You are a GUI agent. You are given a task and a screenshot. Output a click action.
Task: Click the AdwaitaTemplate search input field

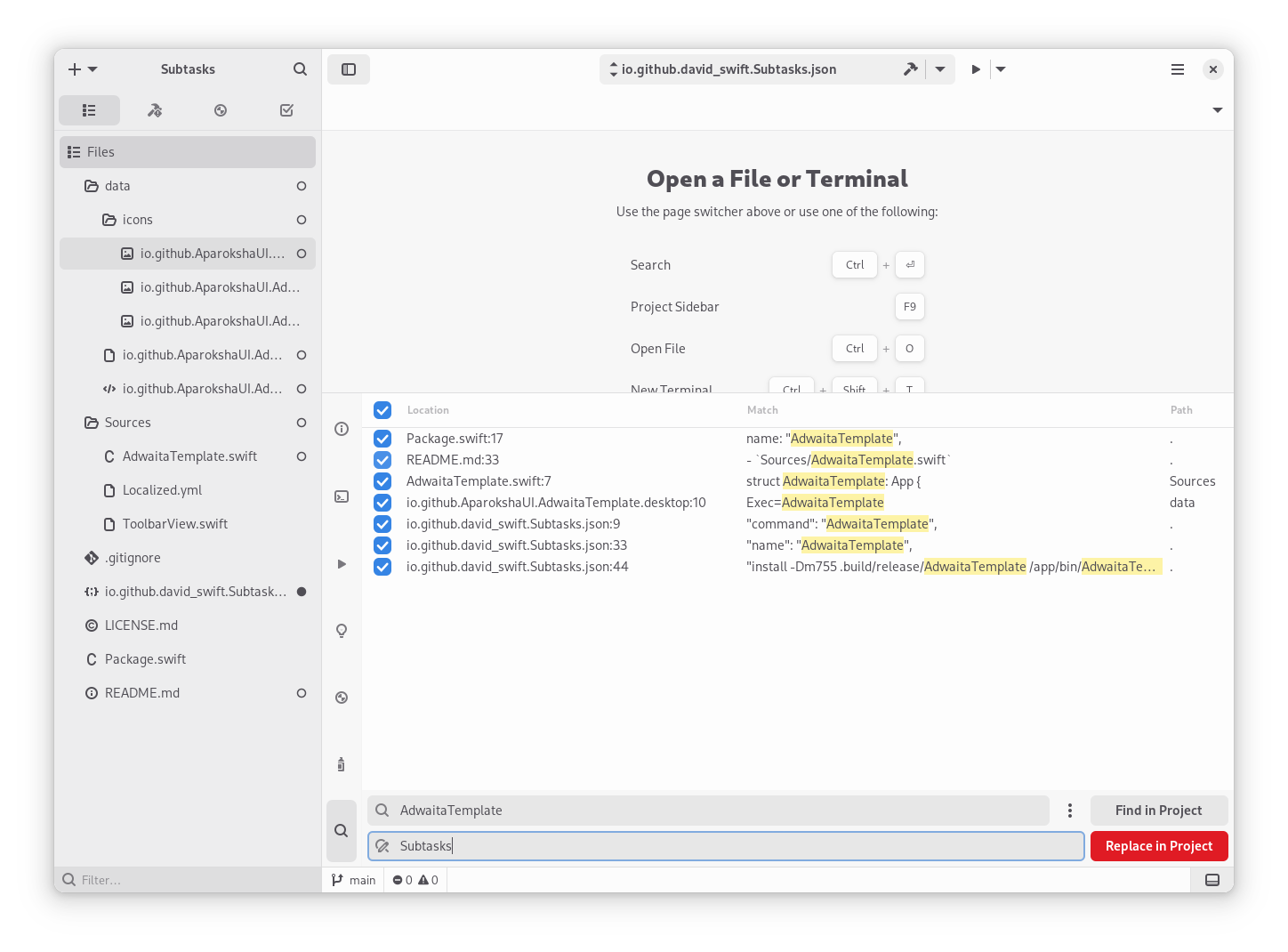pos(712,811)
